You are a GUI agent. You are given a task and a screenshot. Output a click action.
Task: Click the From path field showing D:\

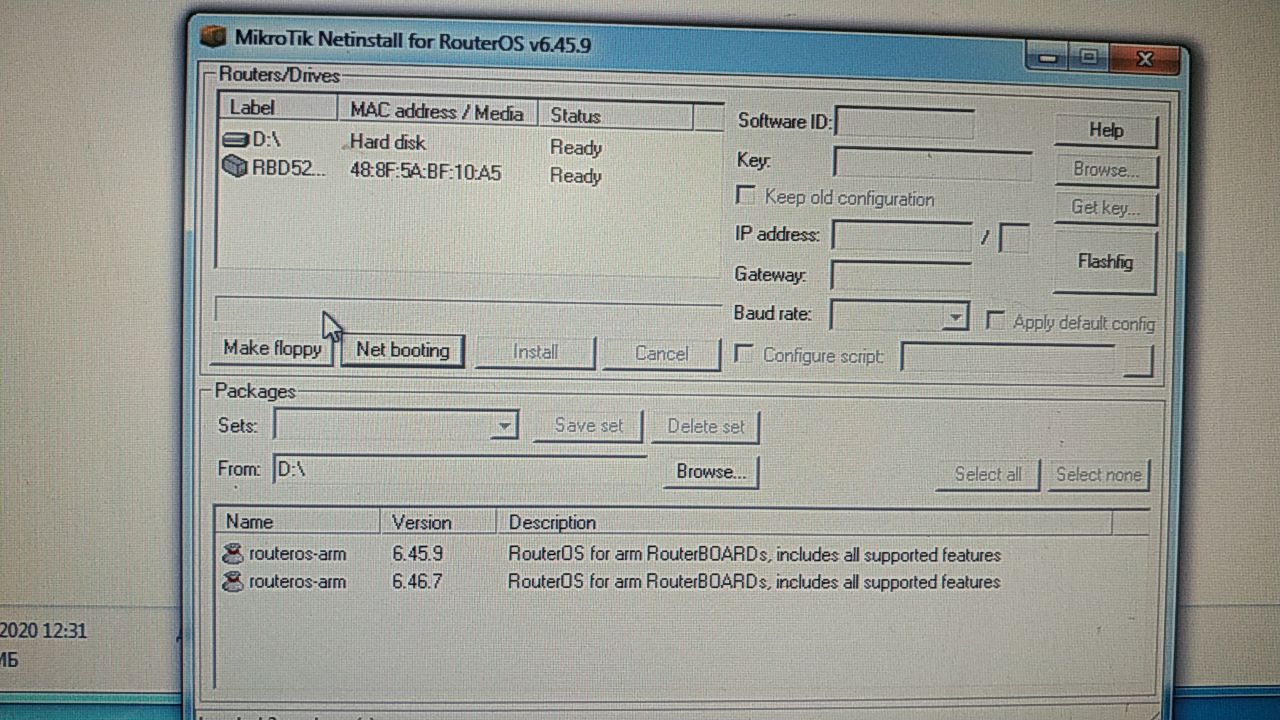point(460,469)
